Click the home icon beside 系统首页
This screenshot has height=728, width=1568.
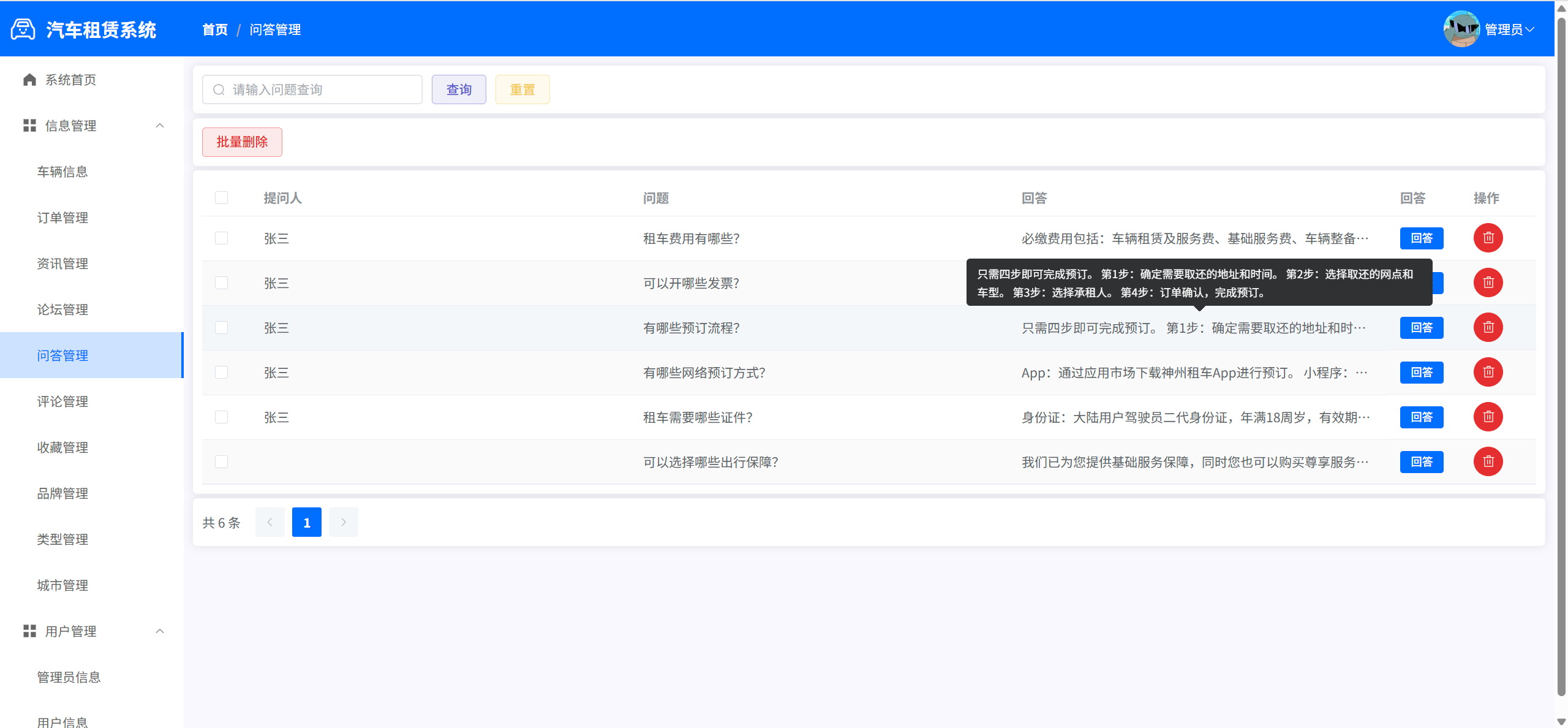pos(29,80)
